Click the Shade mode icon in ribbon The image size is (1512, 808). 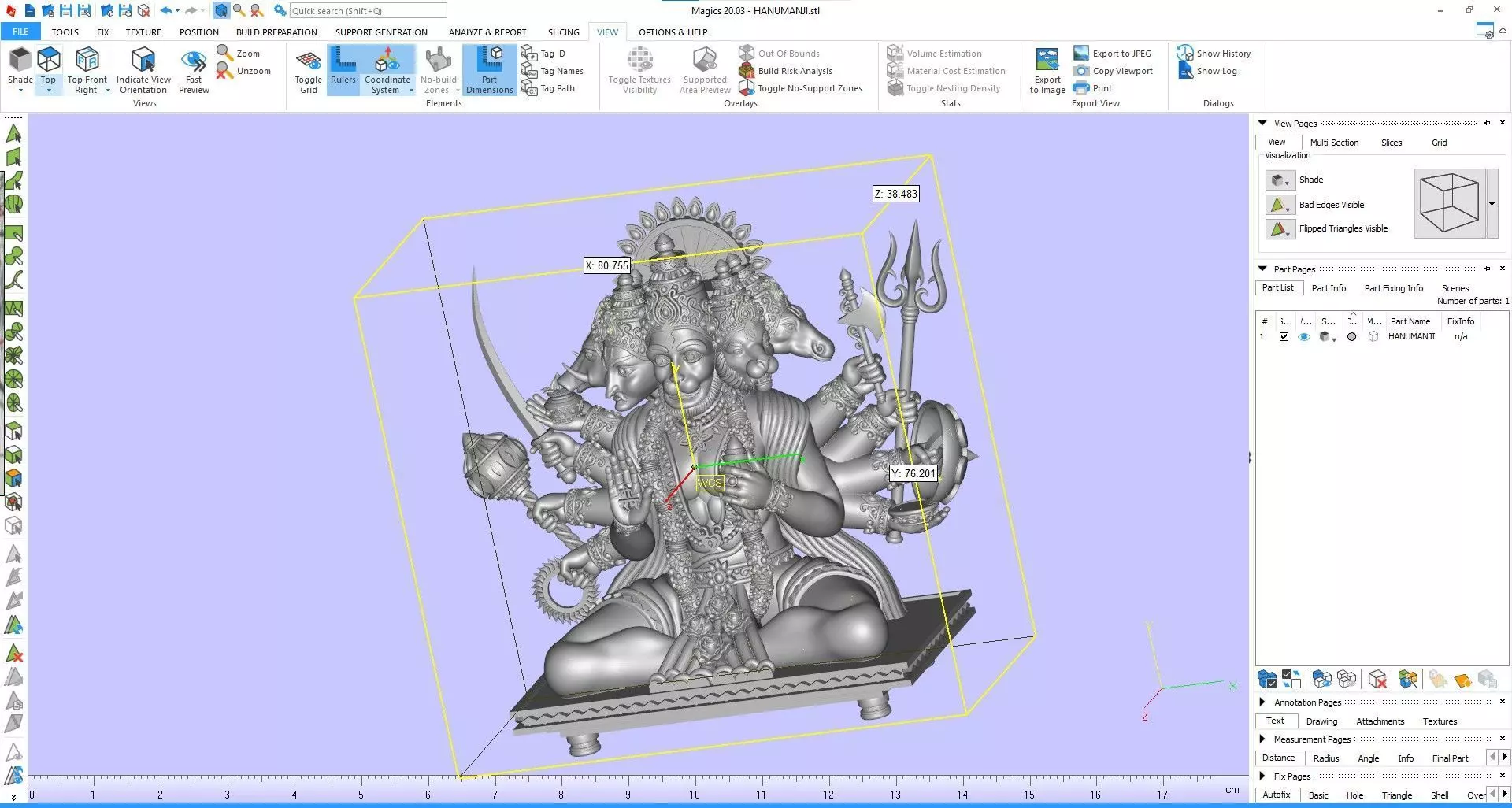20,60
